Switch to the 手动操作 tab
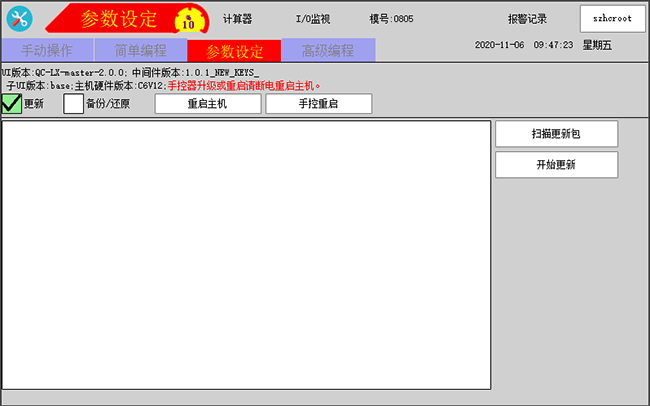 (x=47, y=51)
